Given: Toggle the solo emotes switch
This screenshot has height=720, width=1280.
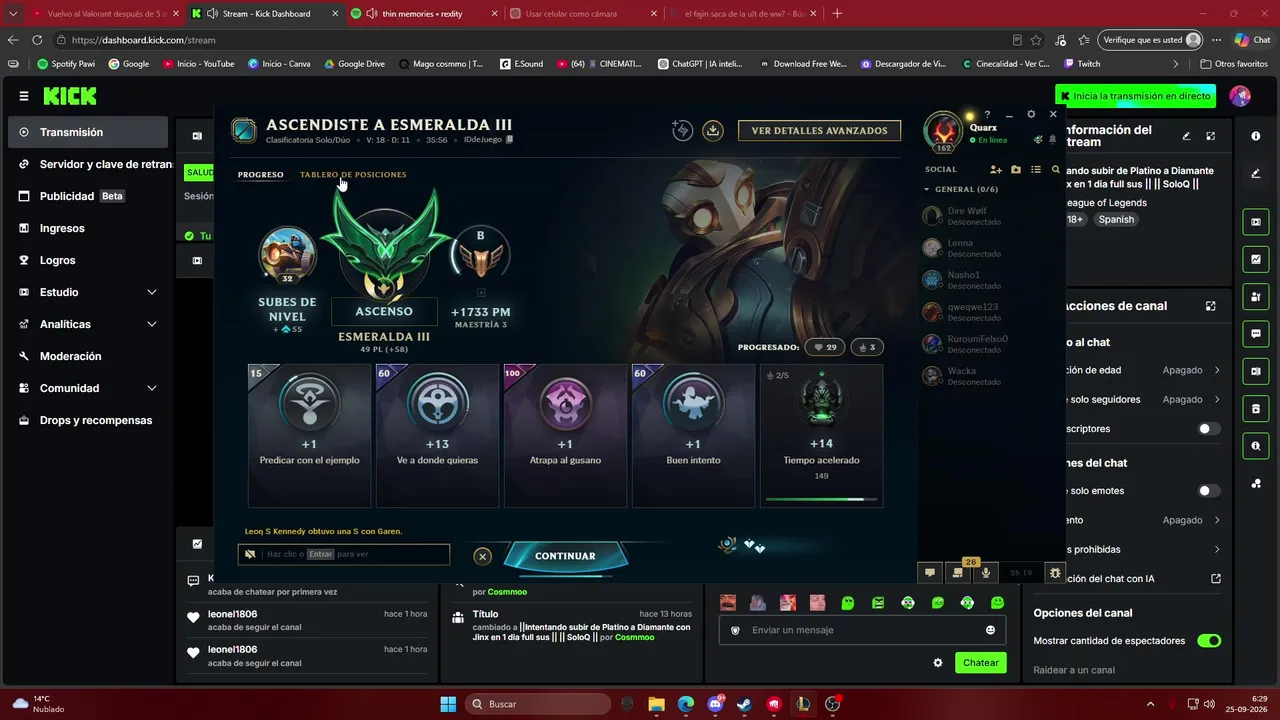Looking at the screenshot, I should pos(1209,491).
